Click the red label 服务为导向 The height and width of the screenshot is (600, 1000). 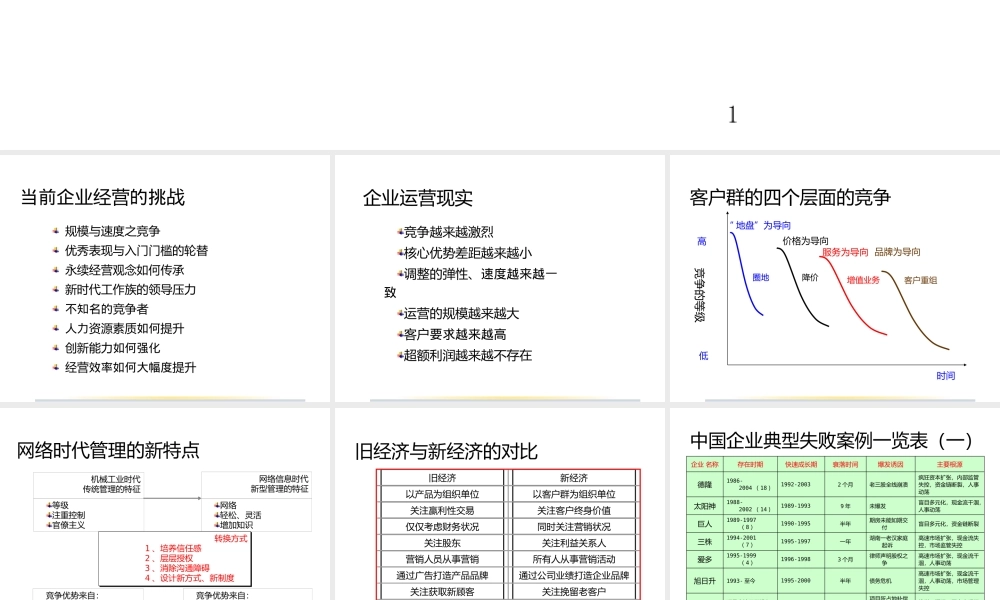[845, 252]
